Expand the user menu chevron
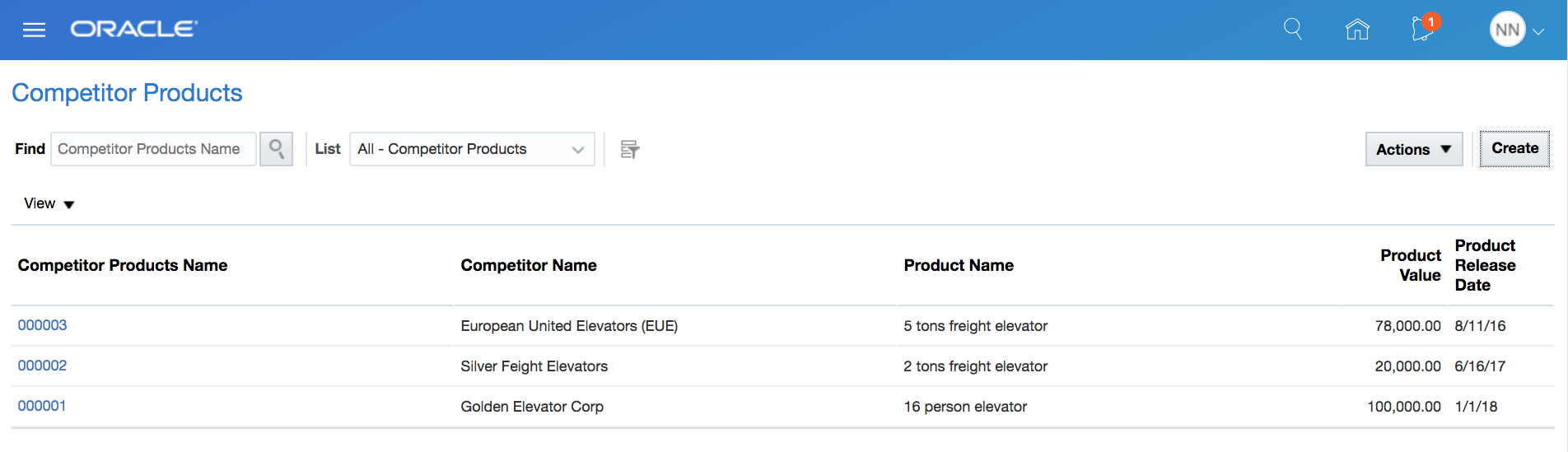Image resolution: width=1568 pixels, height=452 pixels. (x=1538, y=31)
